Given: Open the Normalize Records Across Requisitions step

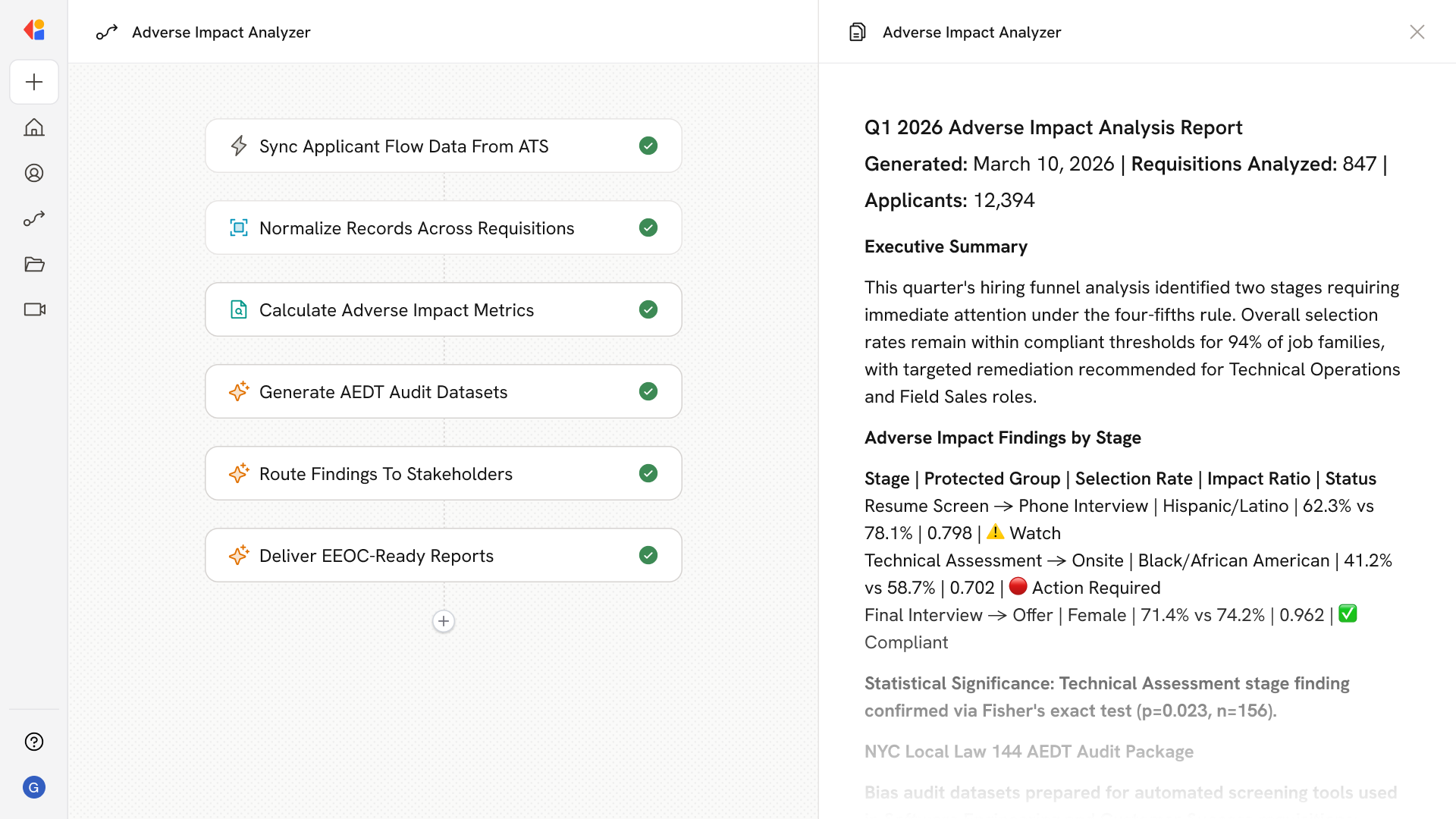Looking at the screenshot, I should 416,227.
